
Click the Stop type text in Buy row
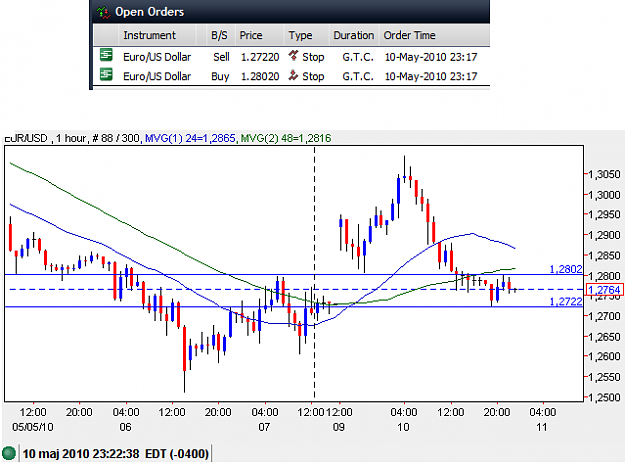click(313, 77)
